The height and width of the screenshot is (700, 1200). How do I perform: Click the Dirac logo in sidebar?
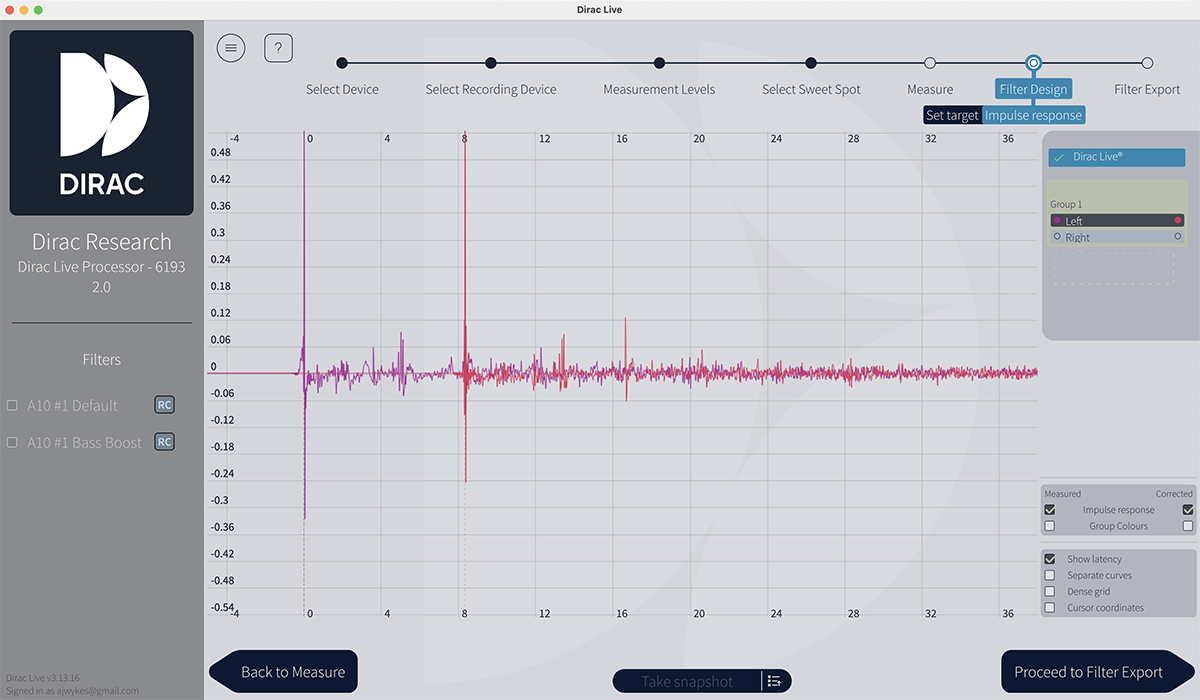click(x=102, y=123)
